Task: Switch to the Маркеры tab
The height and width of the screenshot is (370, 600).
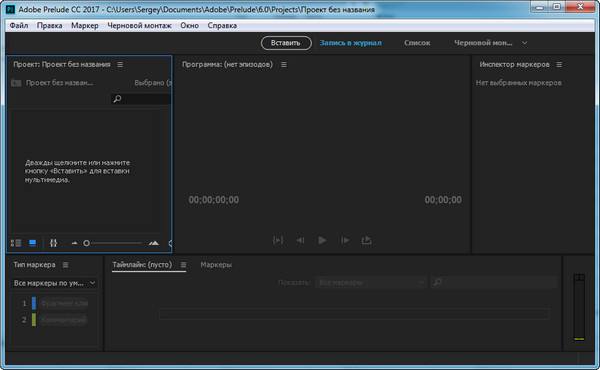Action: (216, 265)
